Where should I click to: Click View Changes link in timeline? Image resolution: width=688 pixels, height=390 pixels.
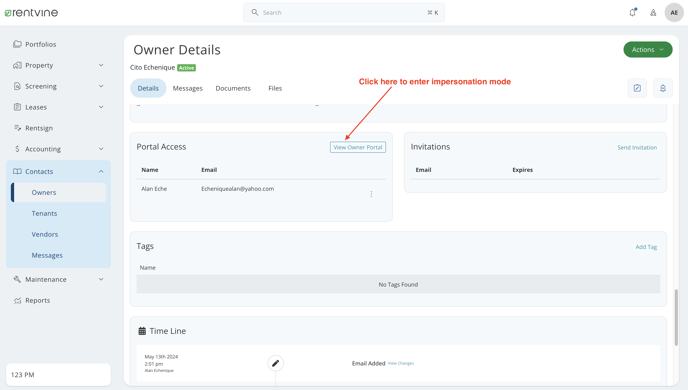[x=401, y=363]
